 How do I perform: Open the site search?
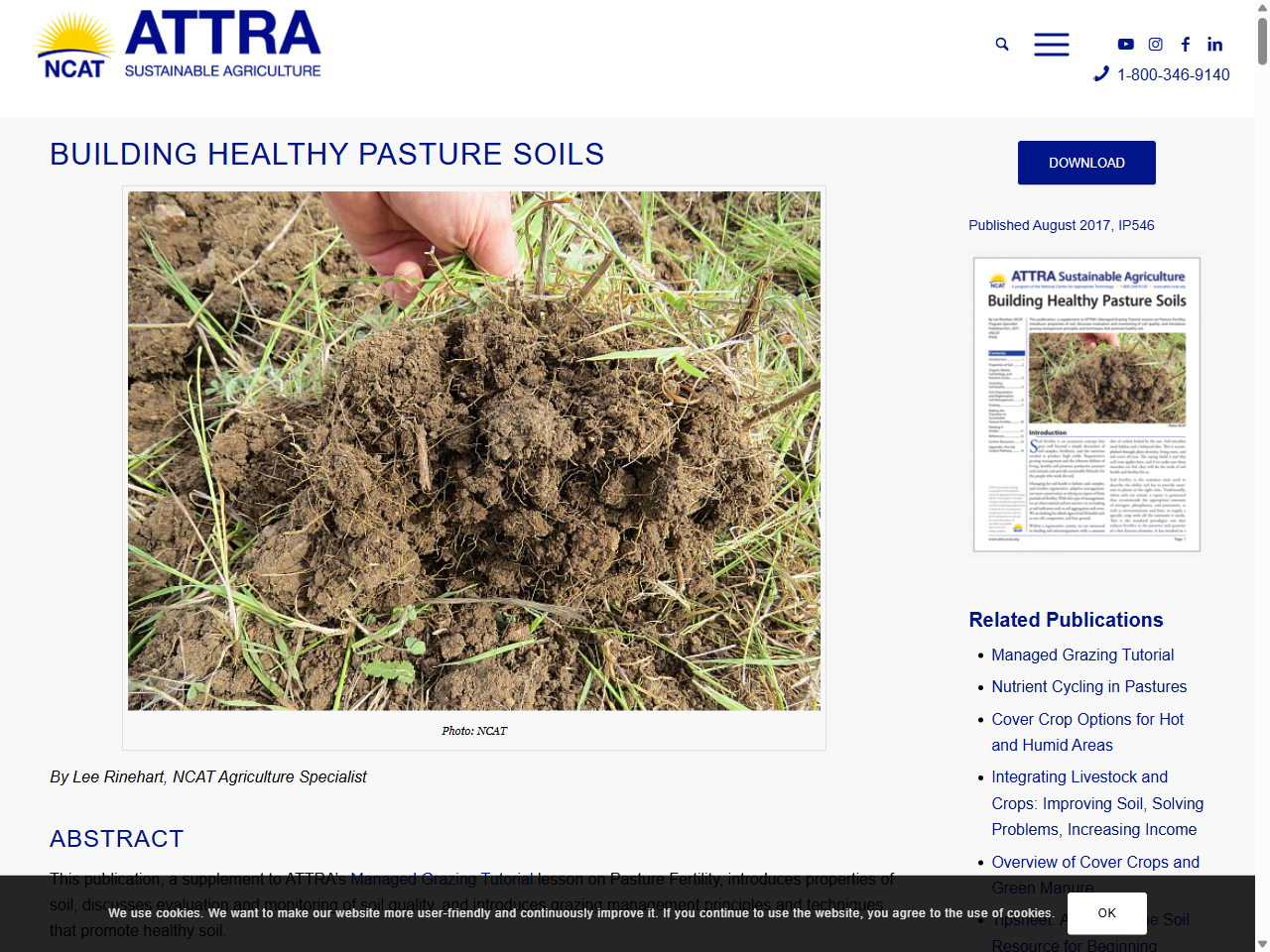tap(1001, 44)
